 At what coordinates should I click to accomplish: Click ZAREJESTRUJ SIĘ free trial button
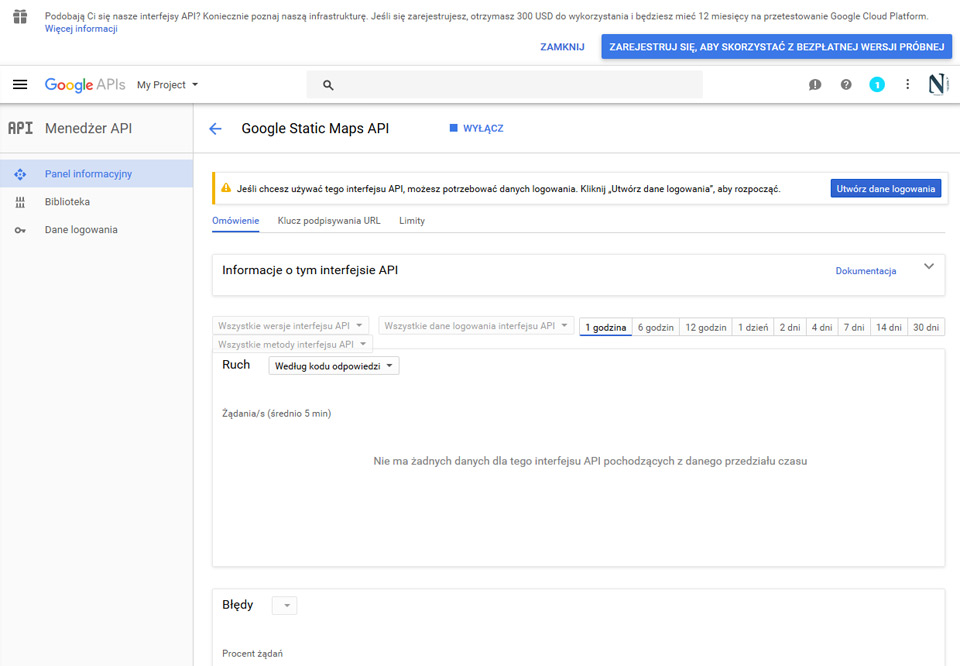tap(776, 47)
